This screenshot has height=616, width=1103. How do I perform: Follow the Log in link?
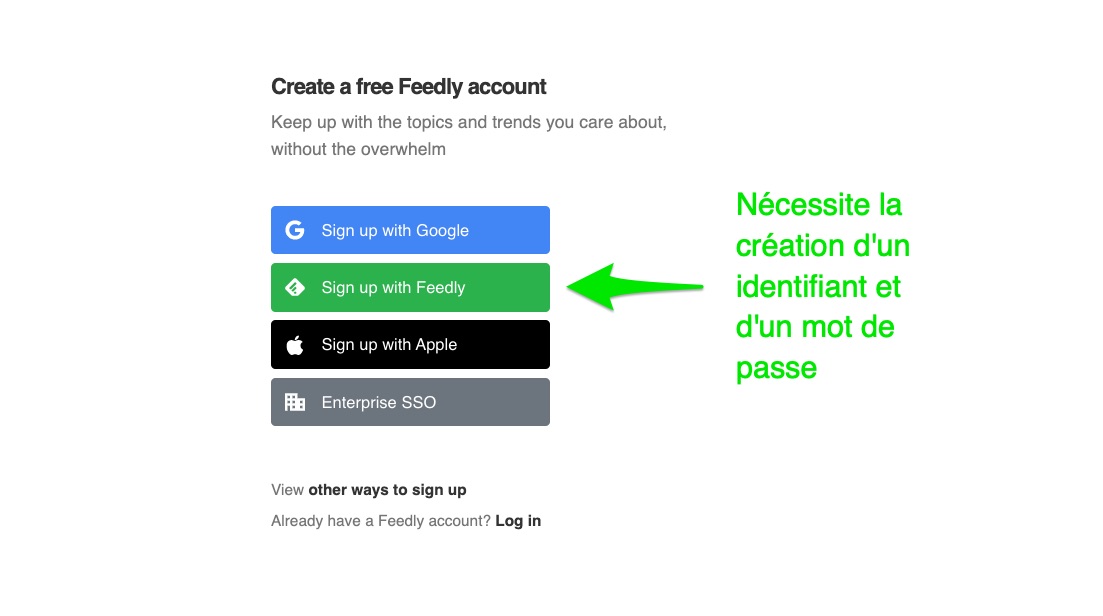[x=518, y=521]
